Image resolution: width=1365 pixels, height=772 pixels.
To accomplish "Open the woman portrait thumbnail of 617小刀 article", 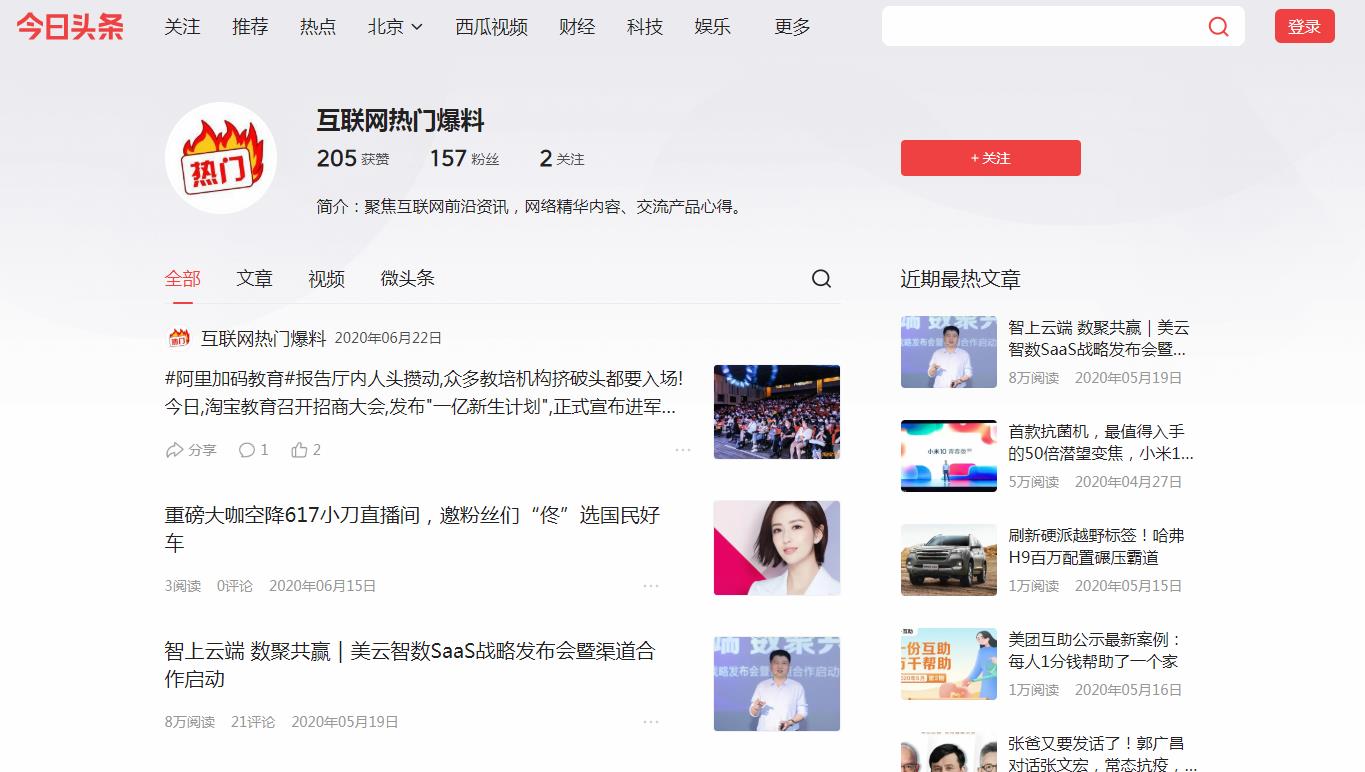I will click(x=777, y=548).
